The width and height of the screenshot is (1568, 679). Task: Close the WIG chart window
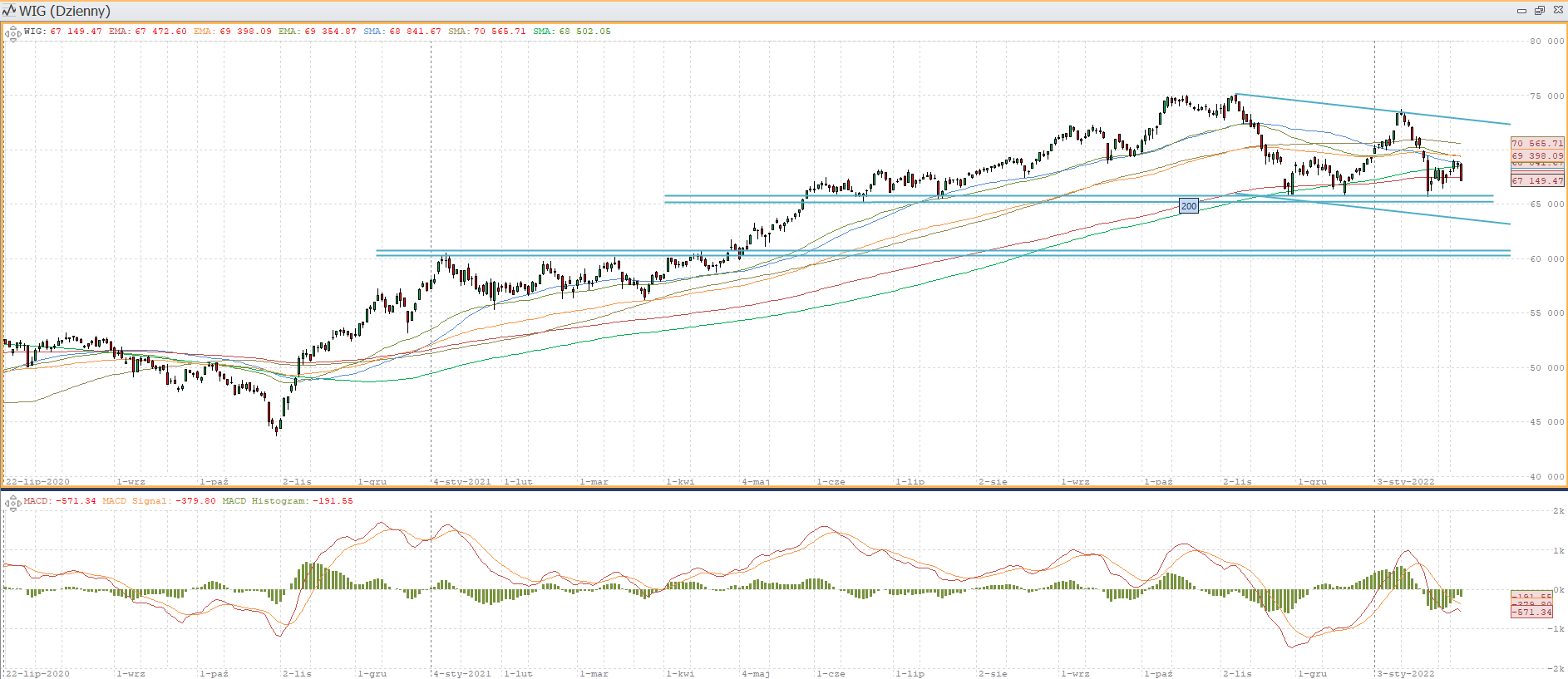(x=1556, y=11)
